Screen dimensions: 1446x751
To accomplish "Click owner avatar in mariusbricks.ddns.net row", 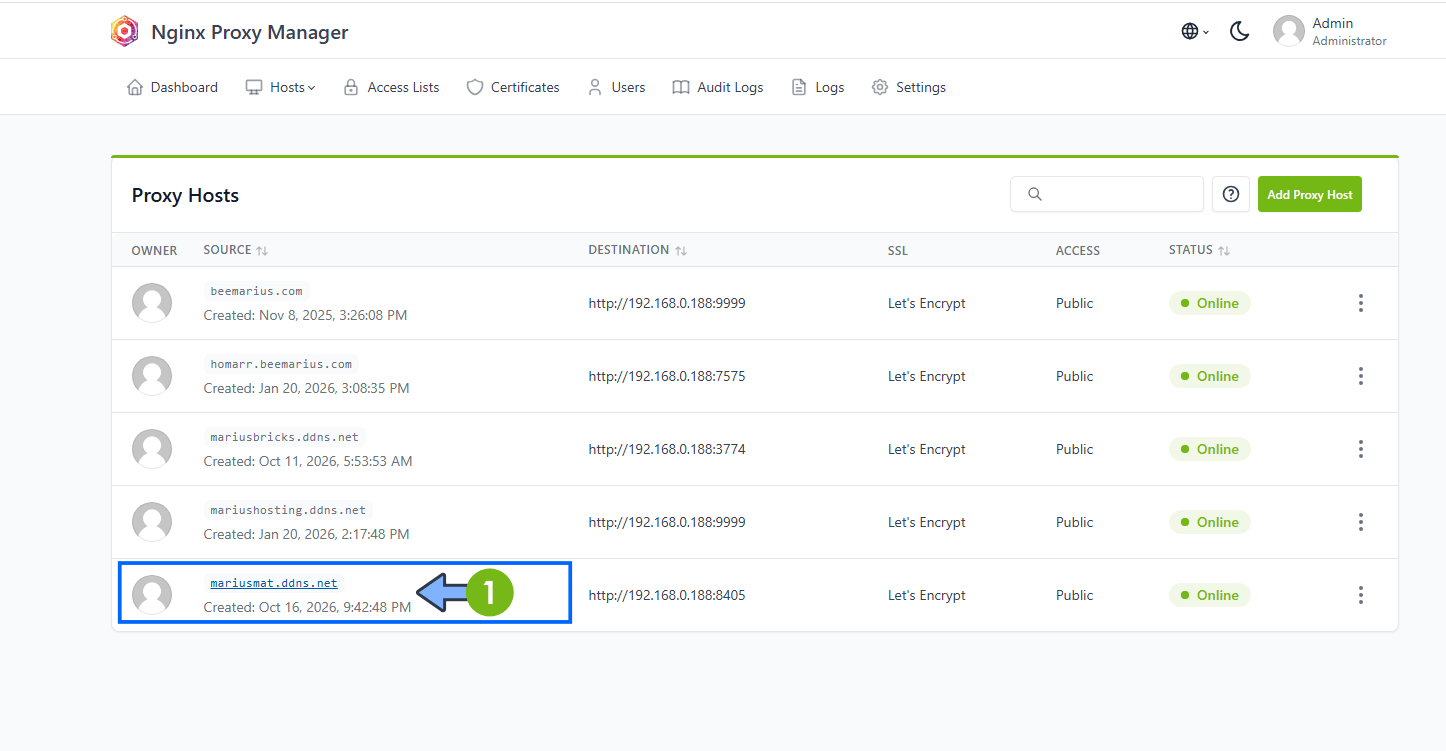I will coord(152,449).
